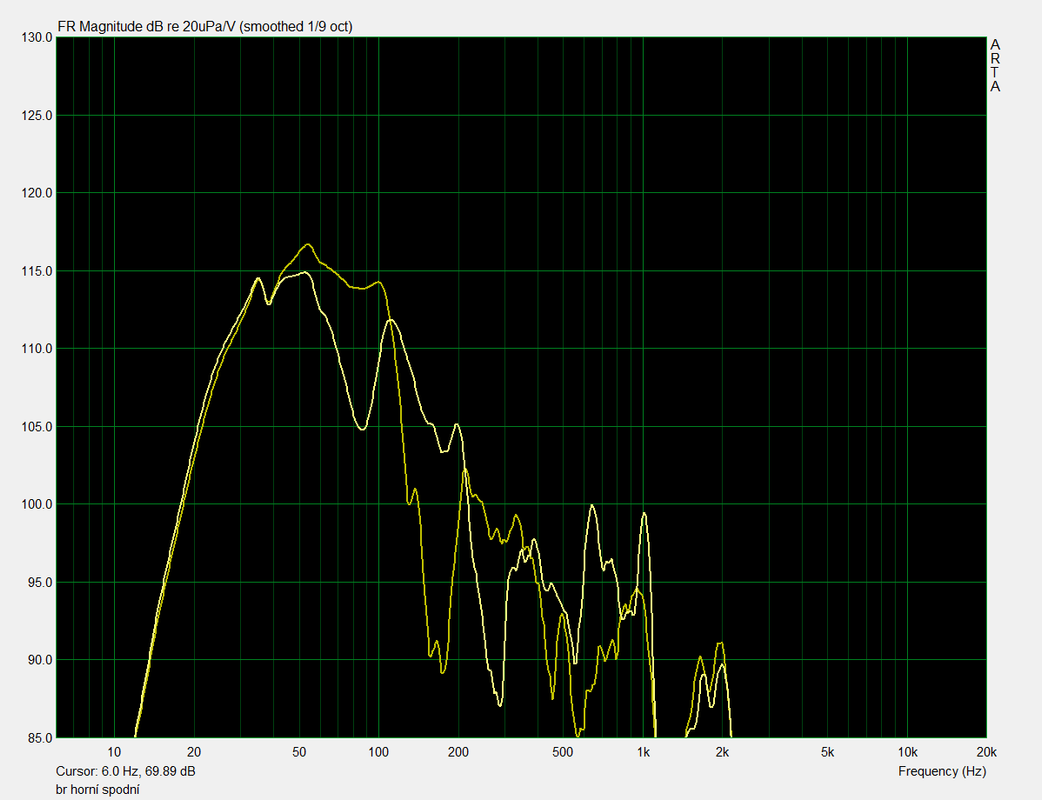This screenshot has width=1042, height=800.
Task: Click the 50 Hz frequency axis label
Action: [300, 752]
